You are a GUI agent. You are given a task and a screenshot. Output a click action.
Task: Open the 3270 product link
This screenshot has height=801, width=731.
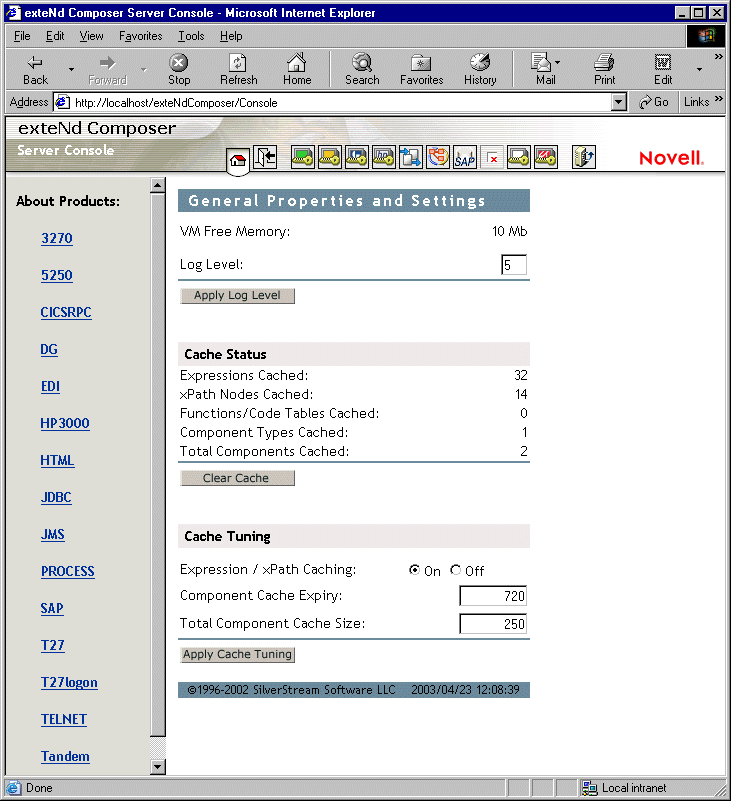click(x=57, y=239)
